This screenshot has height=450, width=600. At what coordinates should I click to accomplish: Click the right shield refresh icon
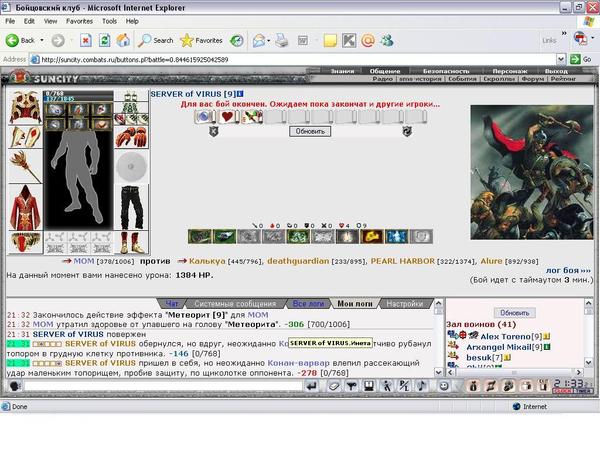tap(407, 131)
